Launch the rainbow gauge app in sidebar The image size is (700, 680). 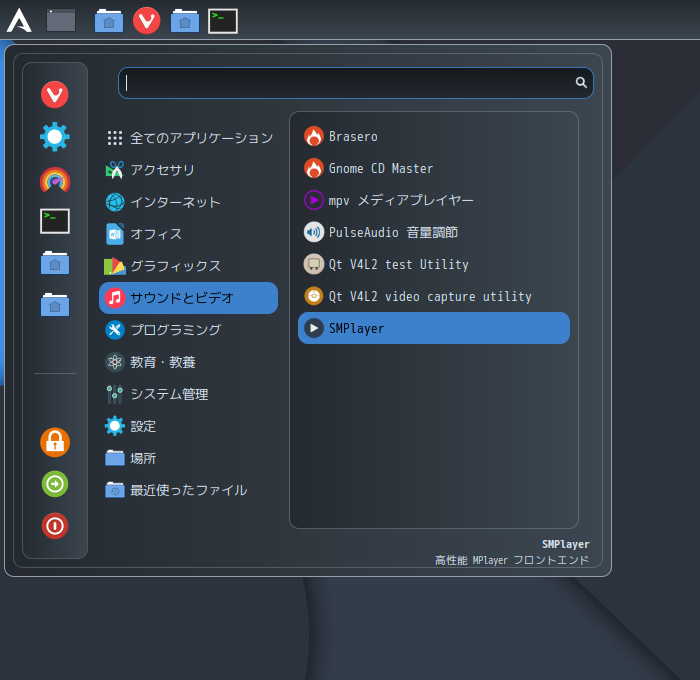click(x=55, y=179)
